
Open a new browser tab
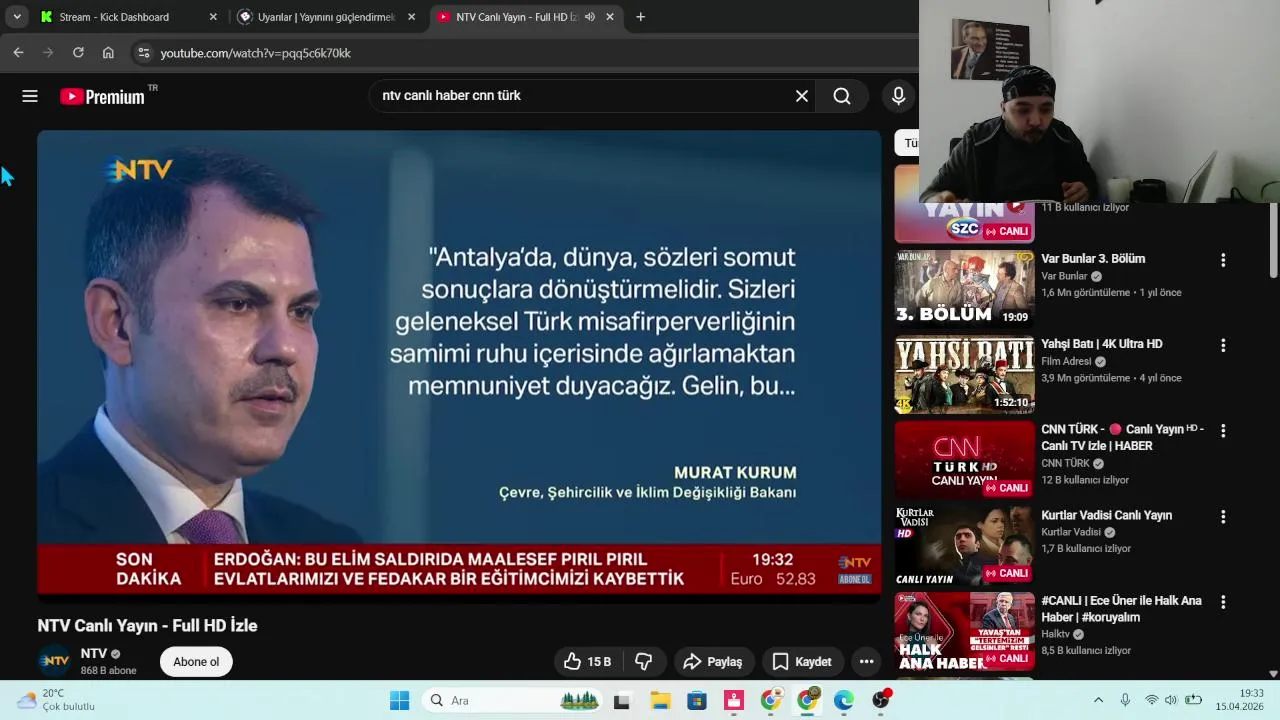[x=640, y=17]
